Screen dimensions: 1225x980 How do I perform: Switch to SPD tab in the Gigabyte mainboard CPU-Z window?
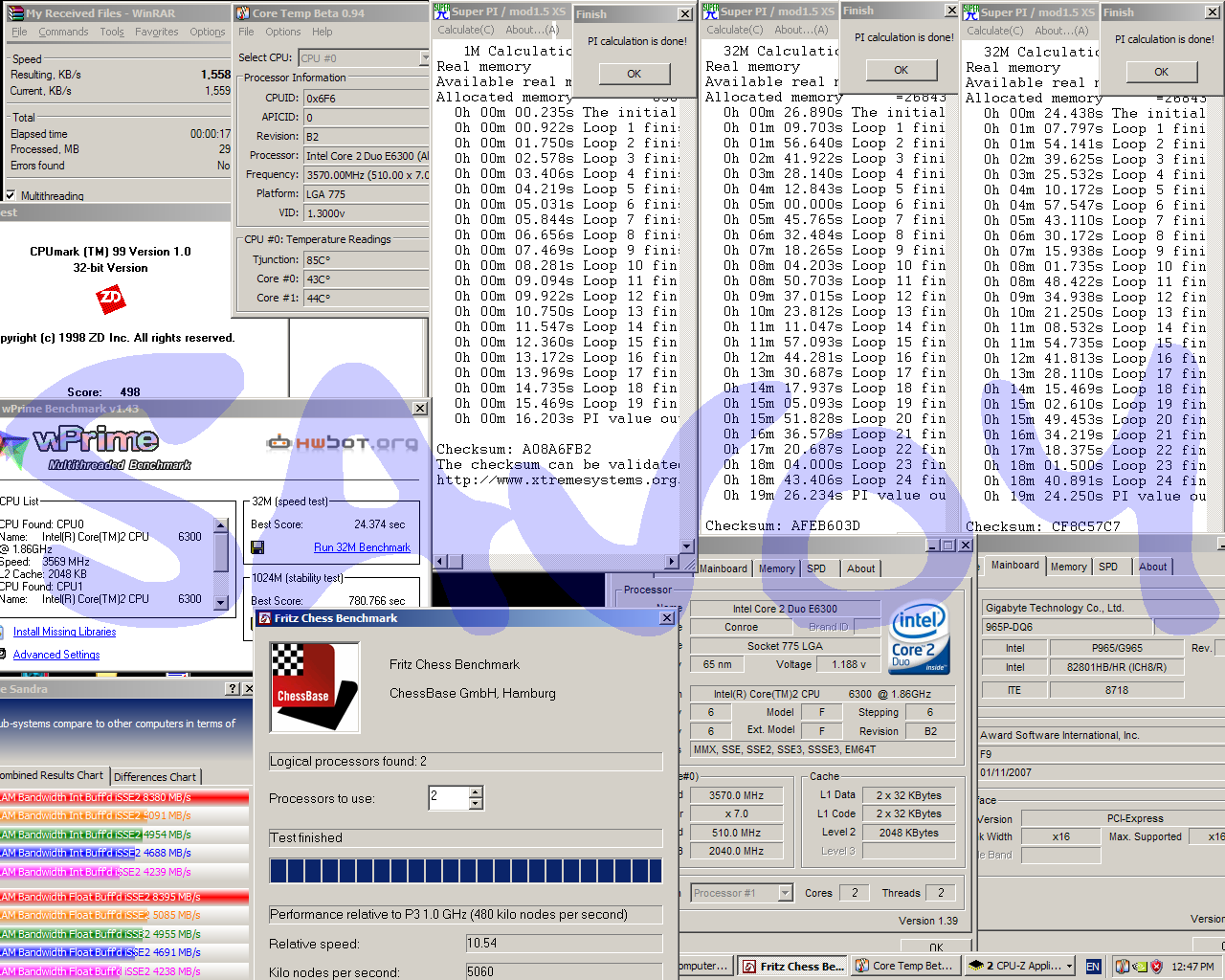pos(1108,567)
